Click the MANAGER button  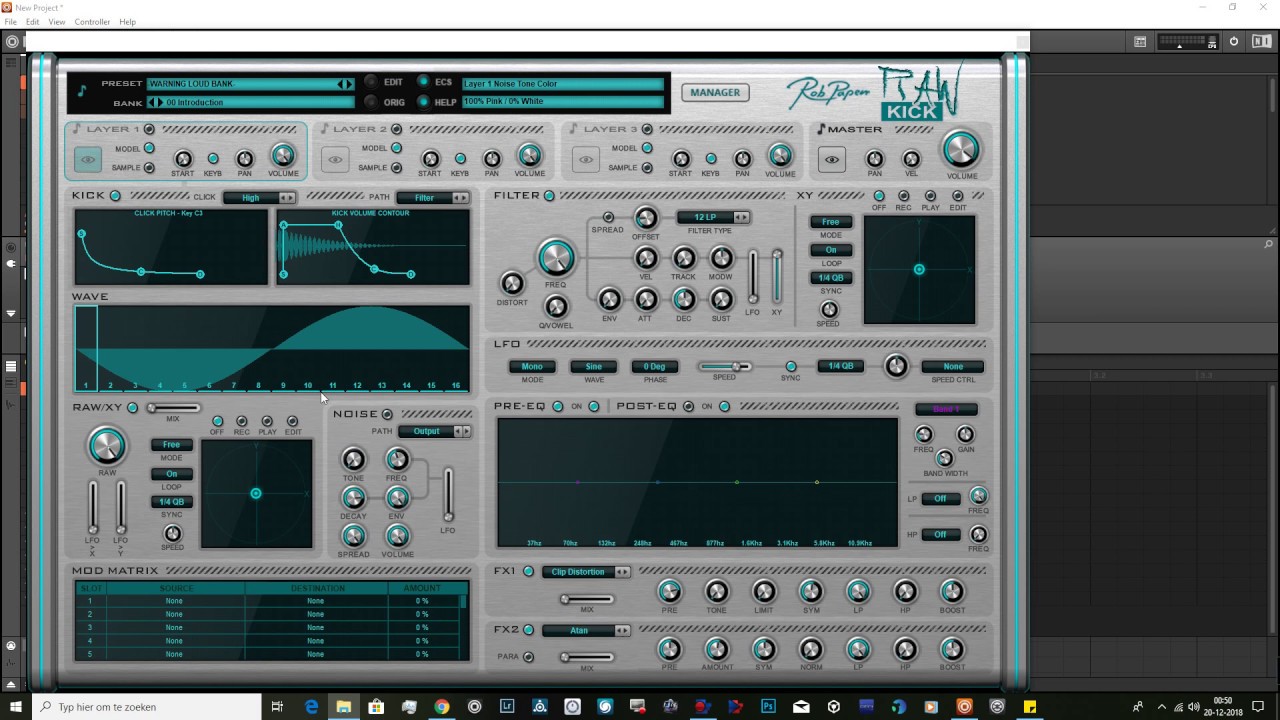pos(716,92)
